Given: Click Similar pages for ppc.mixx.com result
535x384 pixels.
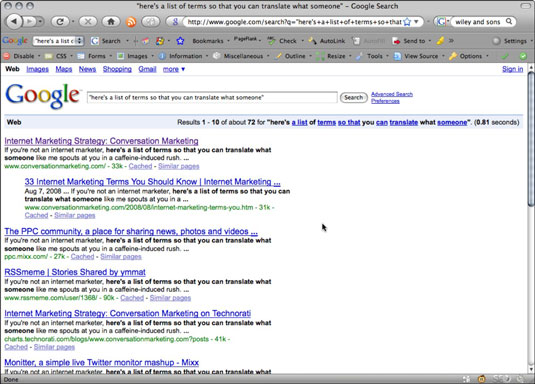Looking at the screenshot, I should click(x=121, y=257).
